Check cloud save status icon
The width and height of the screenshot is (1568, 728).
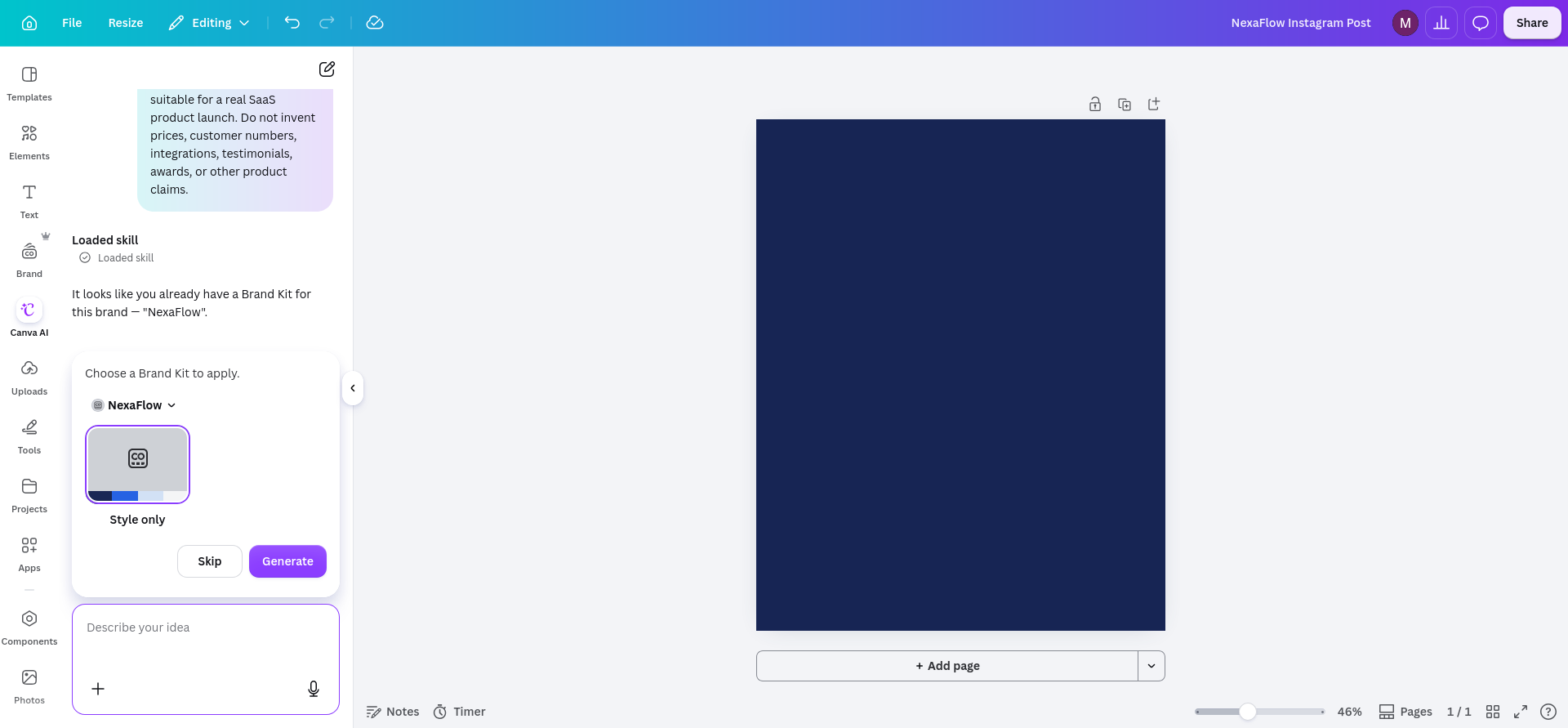375,23
